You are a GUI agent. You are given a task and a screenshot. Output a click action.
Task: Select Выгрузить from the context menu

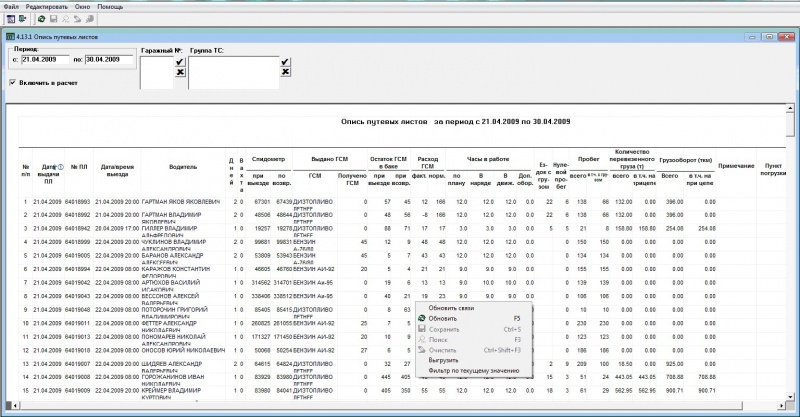coord(443,360)
